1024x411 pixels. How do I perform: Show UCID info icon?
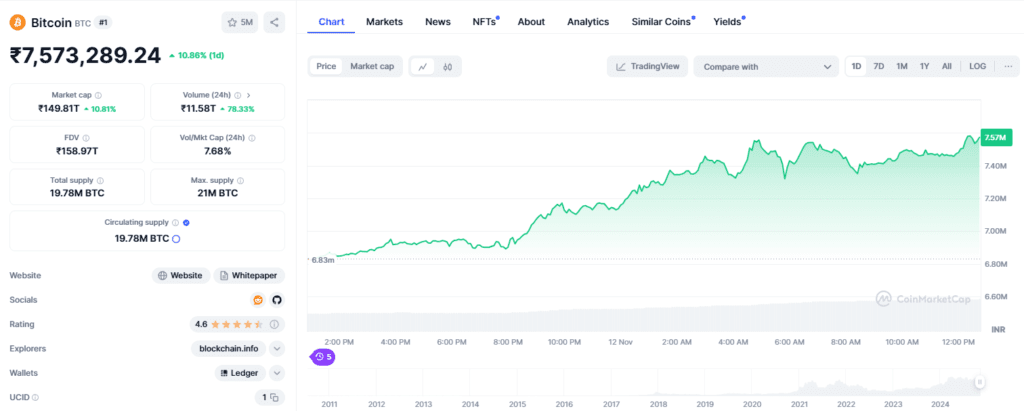[x=35, y=397]
